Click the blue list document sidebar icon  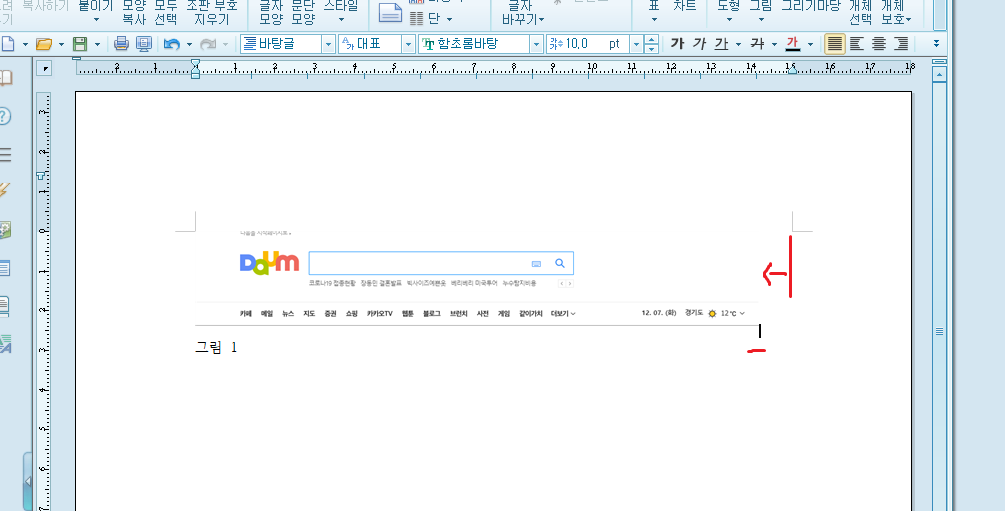click(x=5, y=267)
